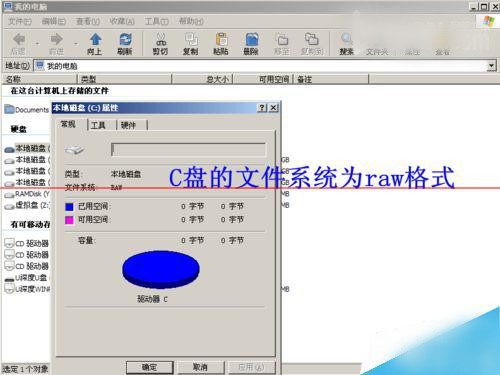The height and width of the screenshot is (375, 500).
Task: Sort by the 备注 column header
Action: [331, 79]
